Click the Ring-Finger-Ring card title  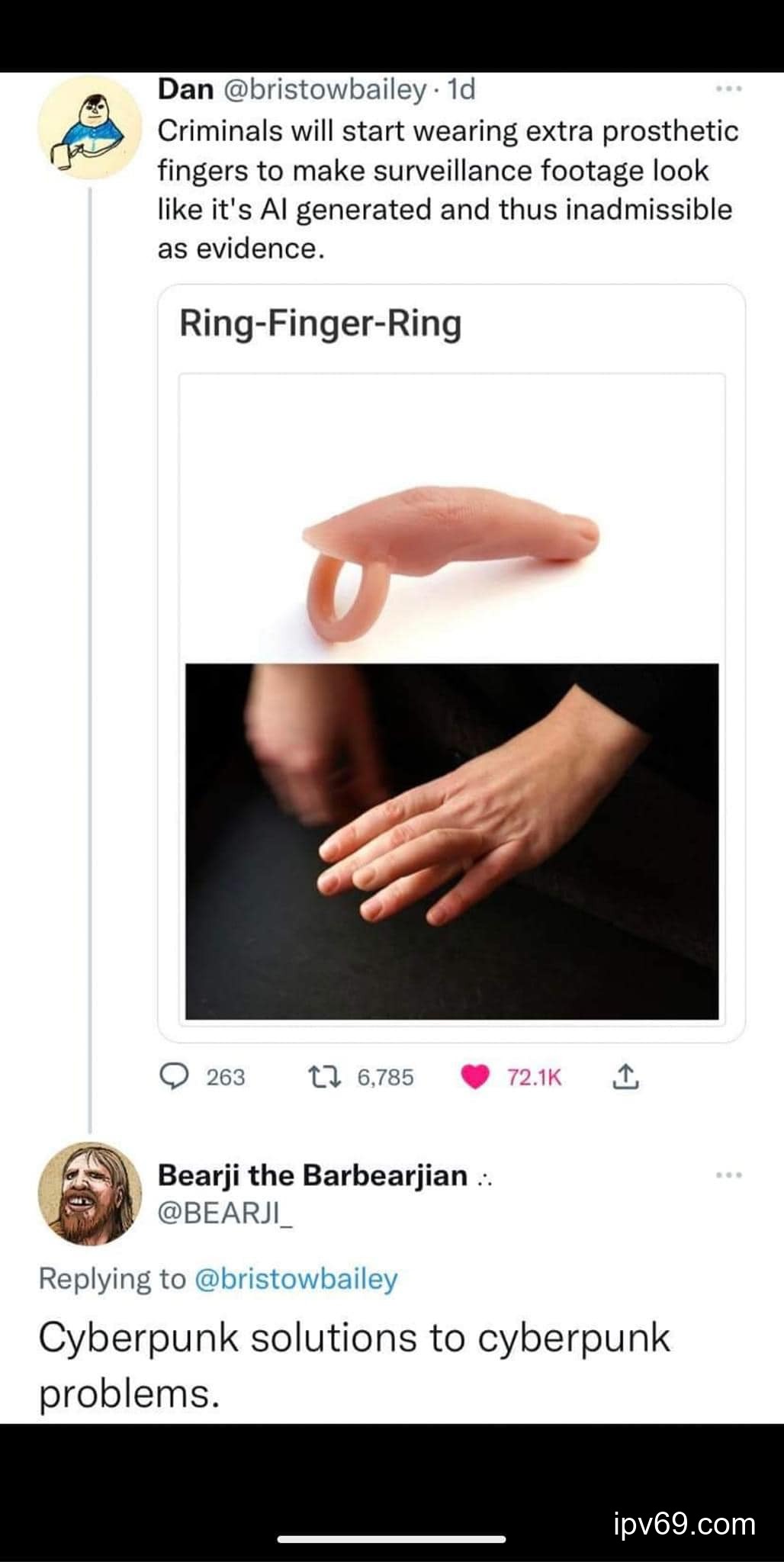(x=320, y=323)
